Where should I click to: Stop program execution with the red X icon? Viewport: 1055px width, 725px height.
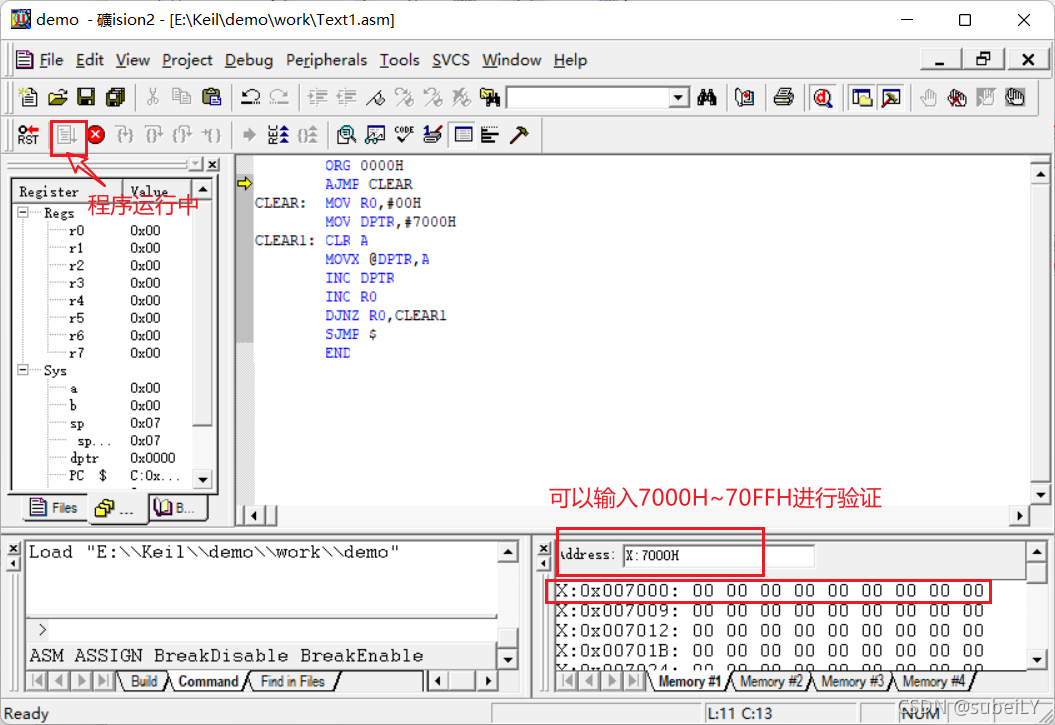(x=96, y=135)
